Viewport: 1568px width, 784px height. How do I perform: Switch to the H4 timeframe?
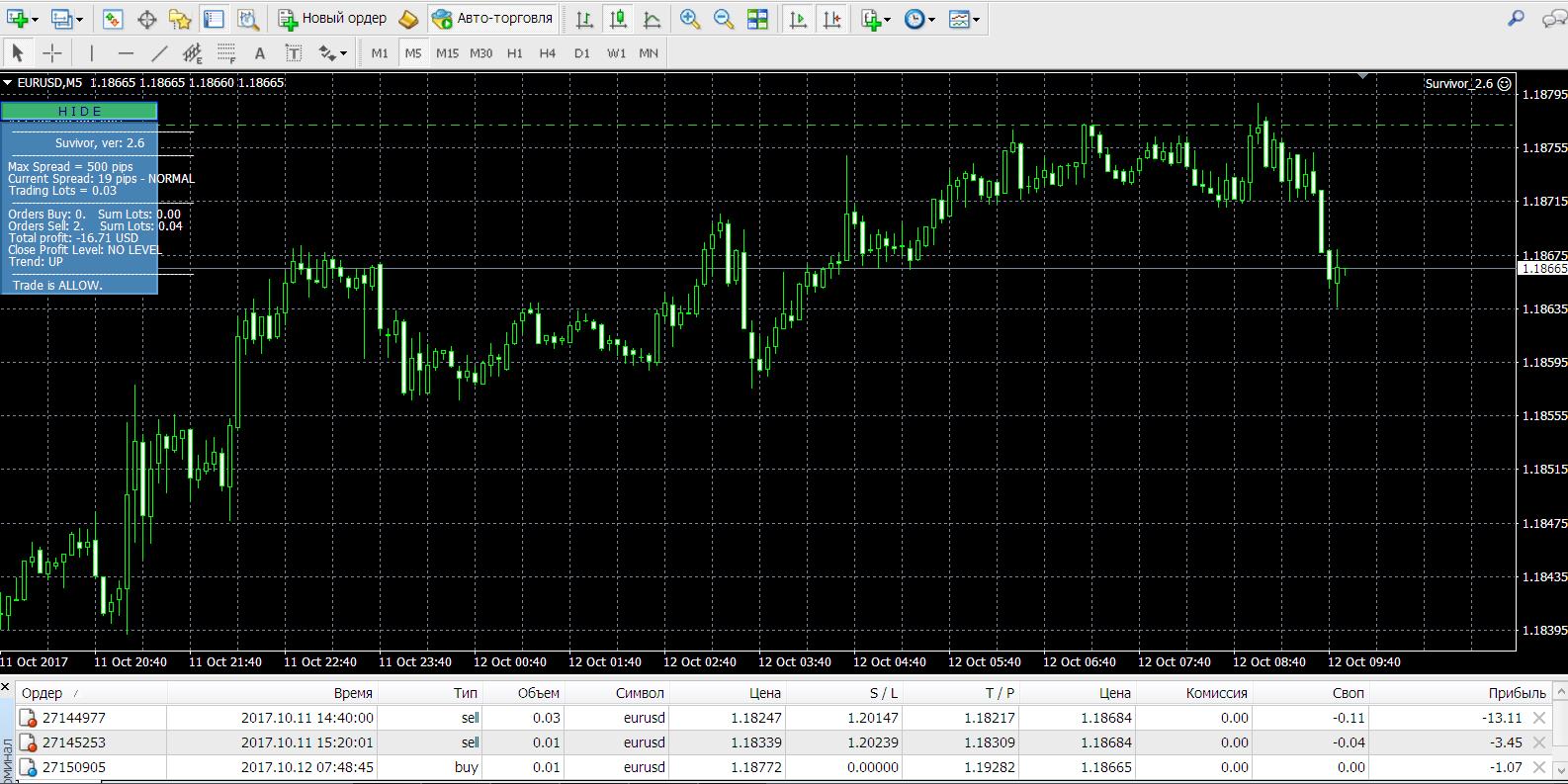pos(548,53)
